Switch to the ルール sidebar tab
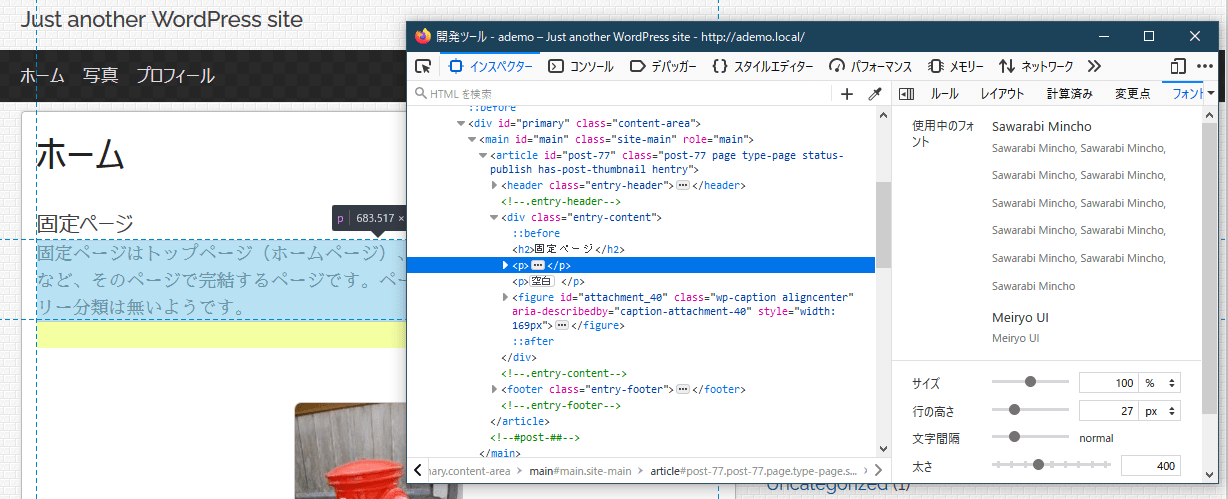The image size is (1228, 499). click(x=944, y=94)
